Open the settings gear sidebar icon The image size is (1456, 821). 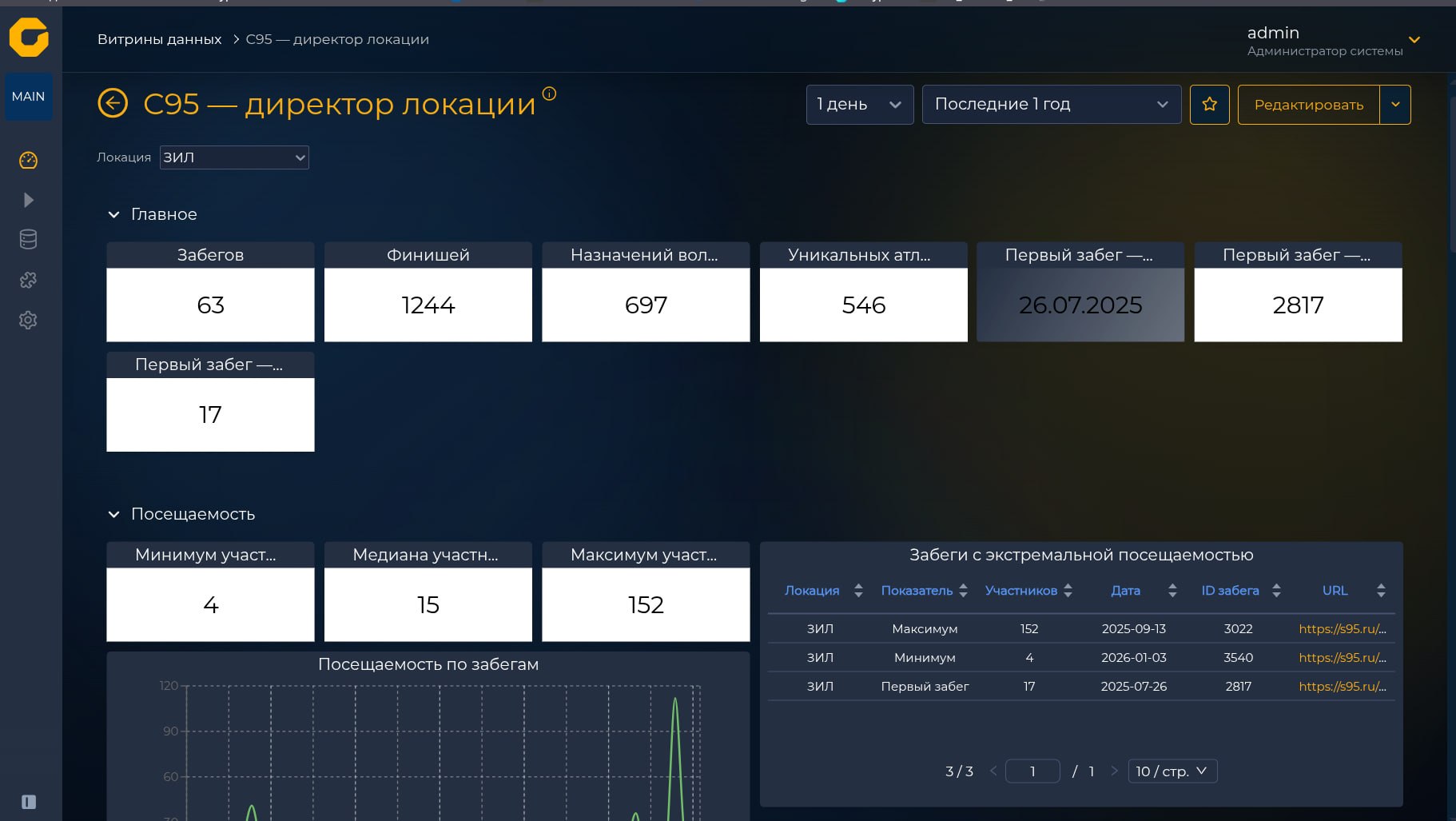(28, 320)
